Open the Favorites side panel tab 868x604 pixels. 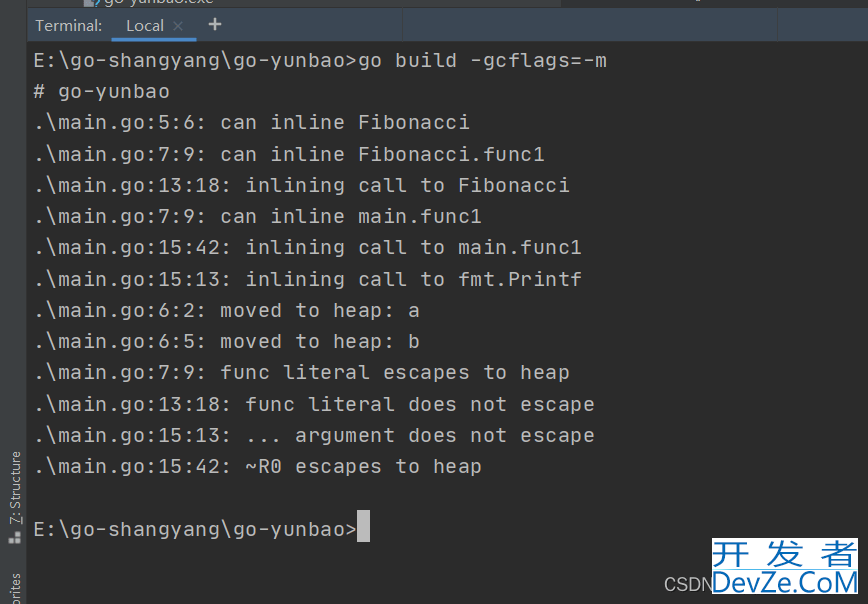point(16,588)
